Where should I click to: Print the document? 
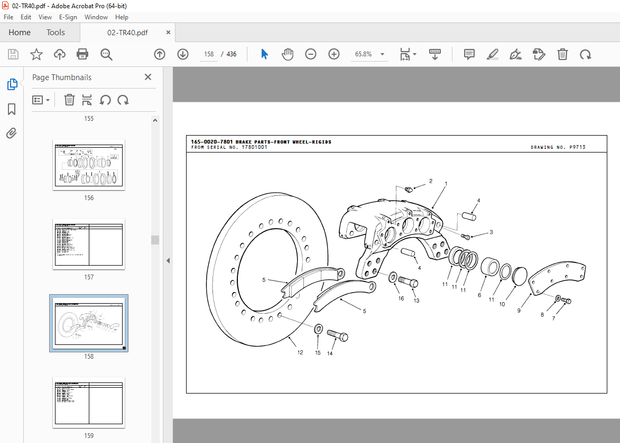83,54
